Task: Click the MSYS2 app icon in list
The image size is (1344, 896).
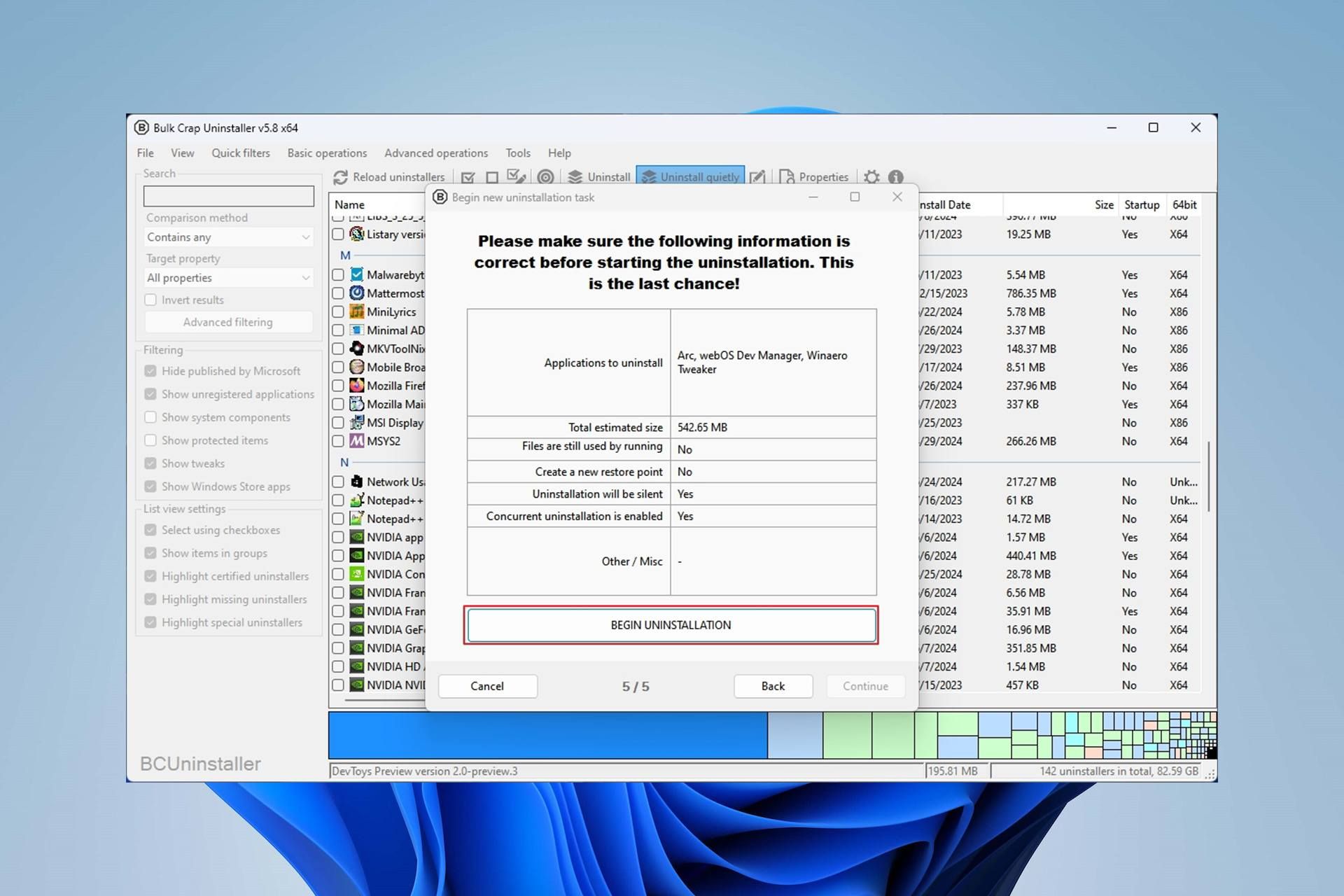Action: (357, 441)
